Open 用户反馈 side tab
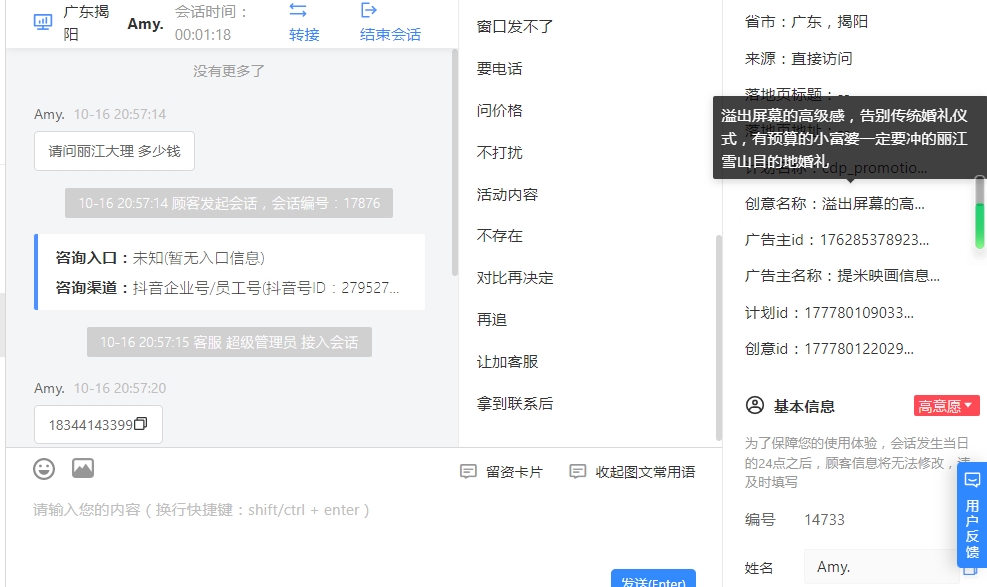The width and height of the screenshot is (987, 587). tap(972, 515)
